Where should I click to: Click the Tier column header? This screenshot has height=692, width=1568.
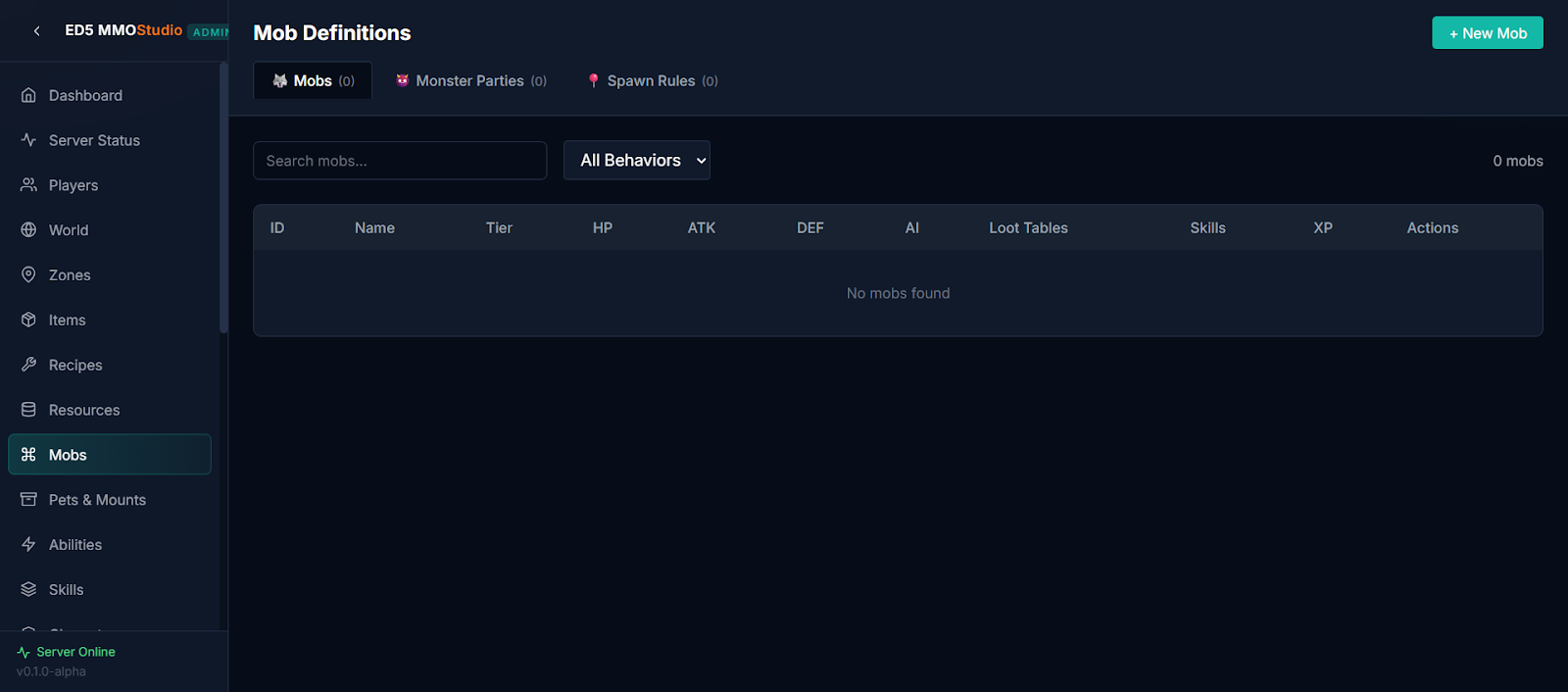499,227
